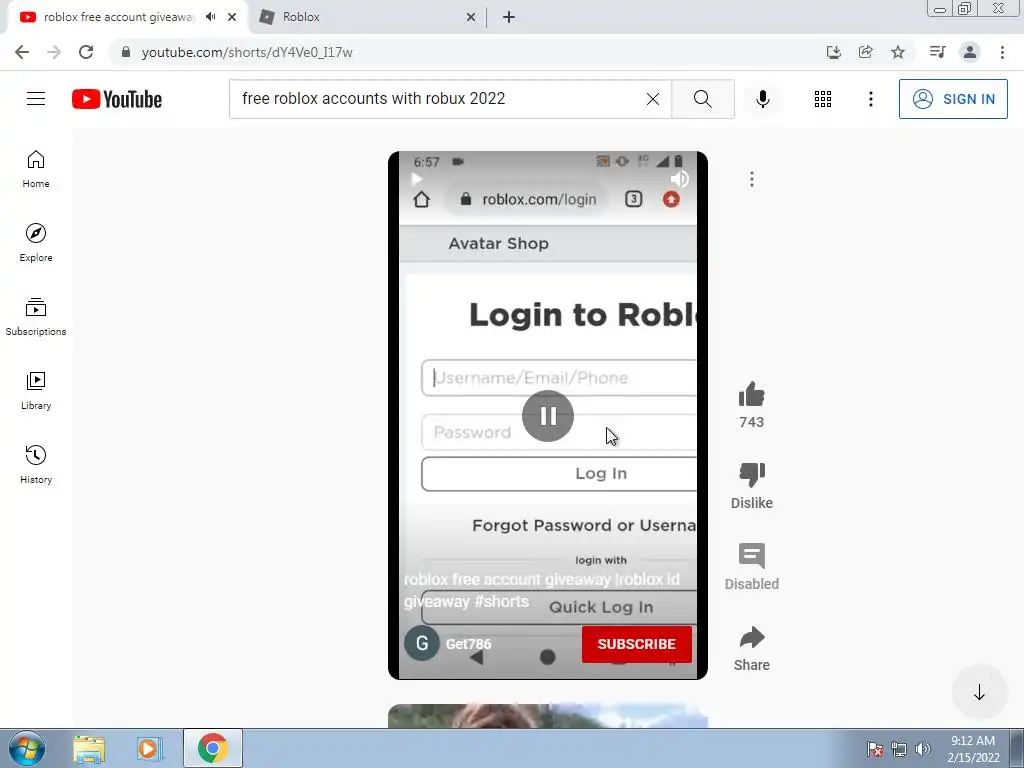Dislike the short with thumbs down

[x=752, y=475]
